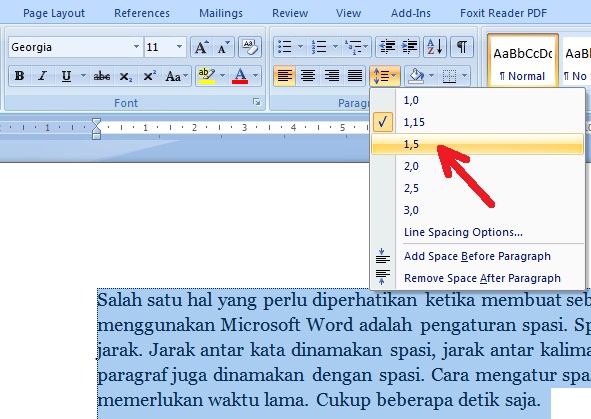Click the Bullets list icon
Image resolution: width=591 pixels, height=419 pixels.
click(x=285, y=47)
